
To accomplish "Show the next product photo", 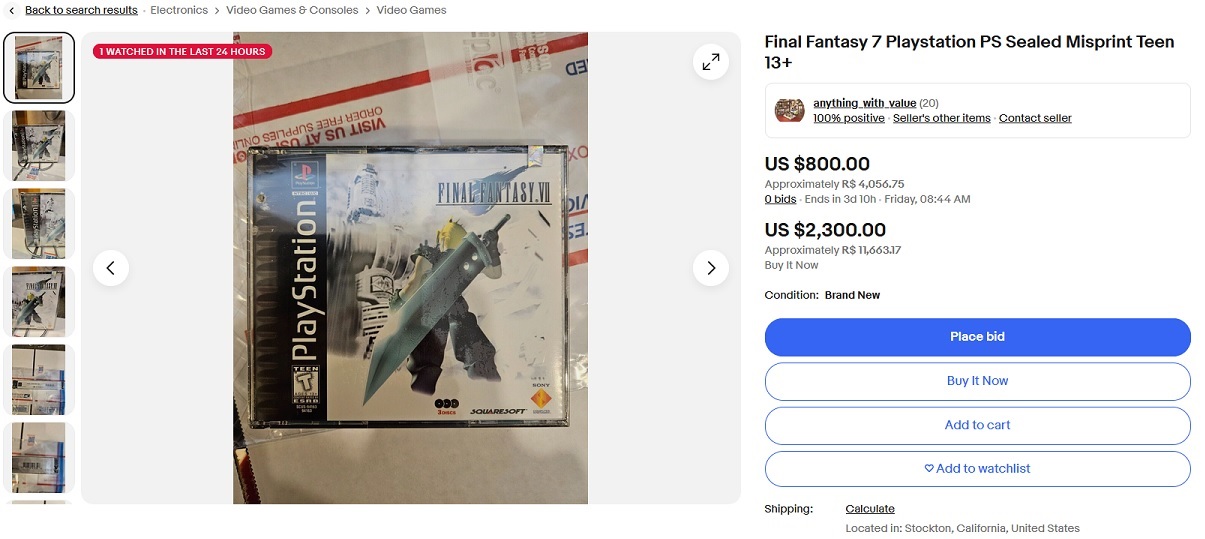I will click(711, 268).
